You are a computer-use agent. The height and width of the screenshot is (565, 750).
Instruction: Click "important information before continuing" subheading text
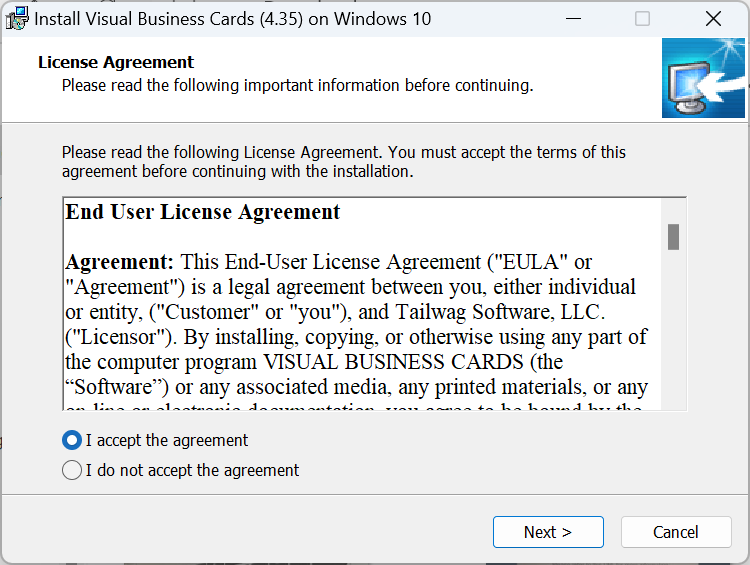coord(391,85)
